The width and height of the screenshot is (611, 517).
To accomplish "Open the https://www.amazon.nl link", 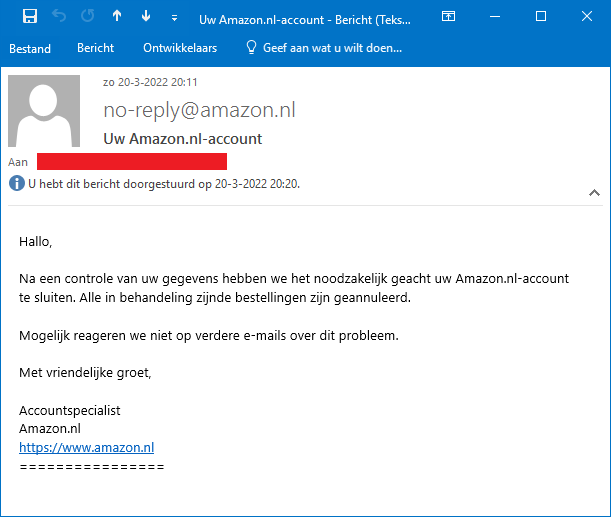I will (x=86, y=448).
